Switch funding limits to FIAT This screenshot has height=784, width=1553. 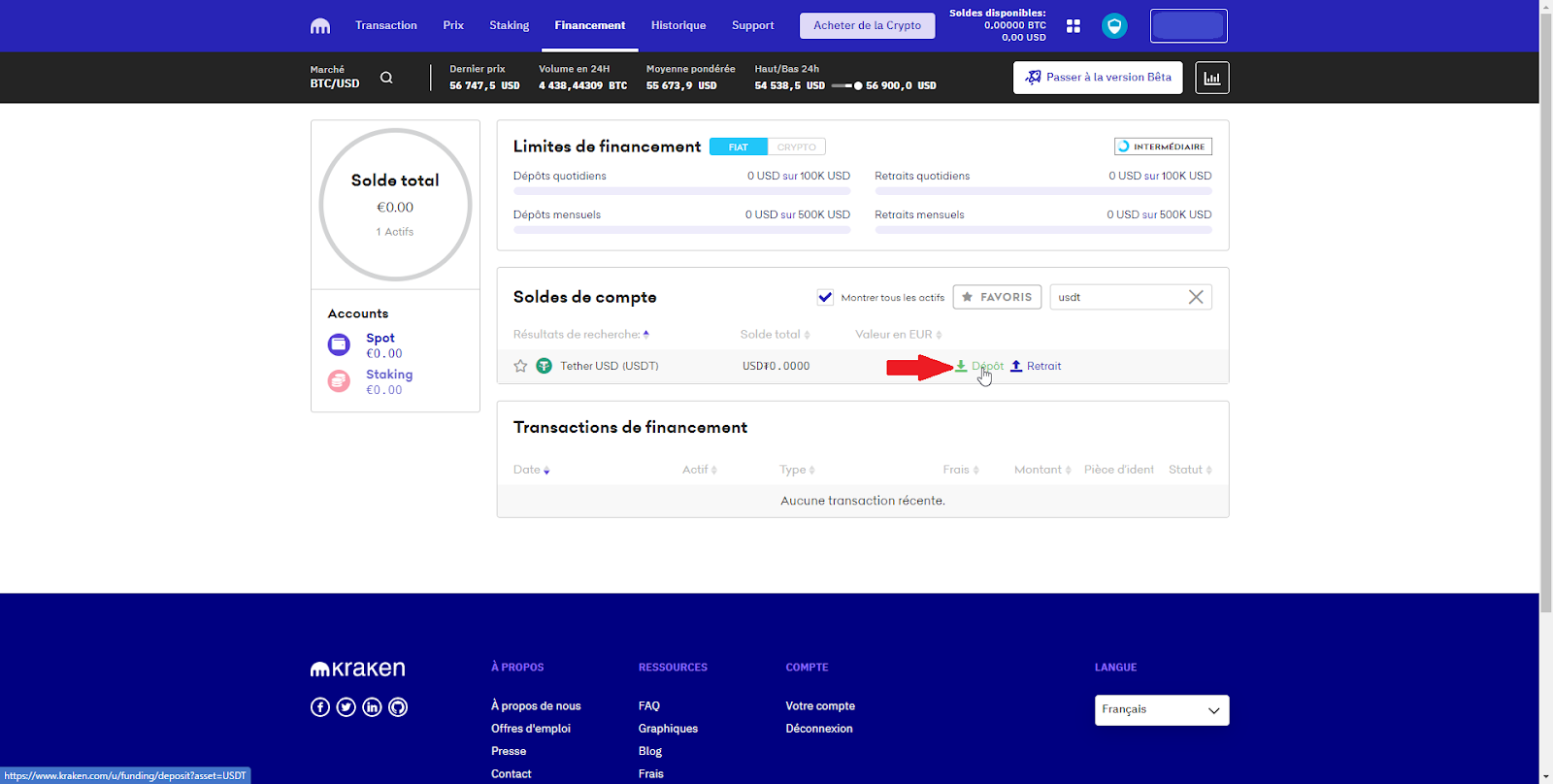739,147
